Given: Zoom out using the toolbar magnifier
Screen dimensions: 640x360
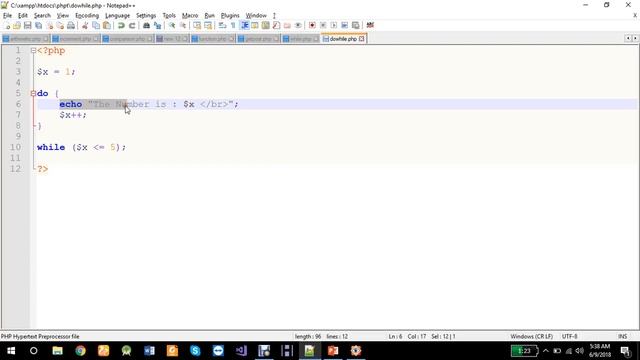Looking at the screenshot, I should tap(183, 25).
